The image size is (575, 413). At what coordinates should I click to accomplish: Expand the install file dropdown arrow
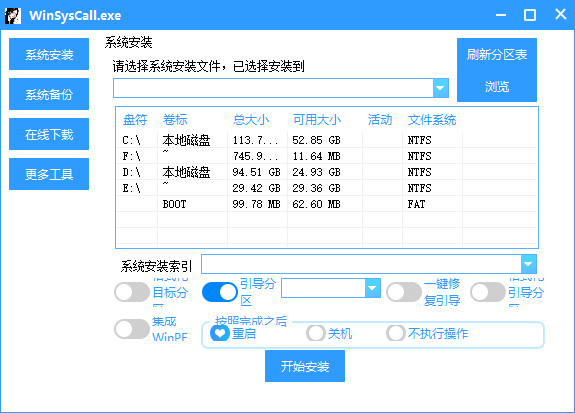click(x=440, y=88)
